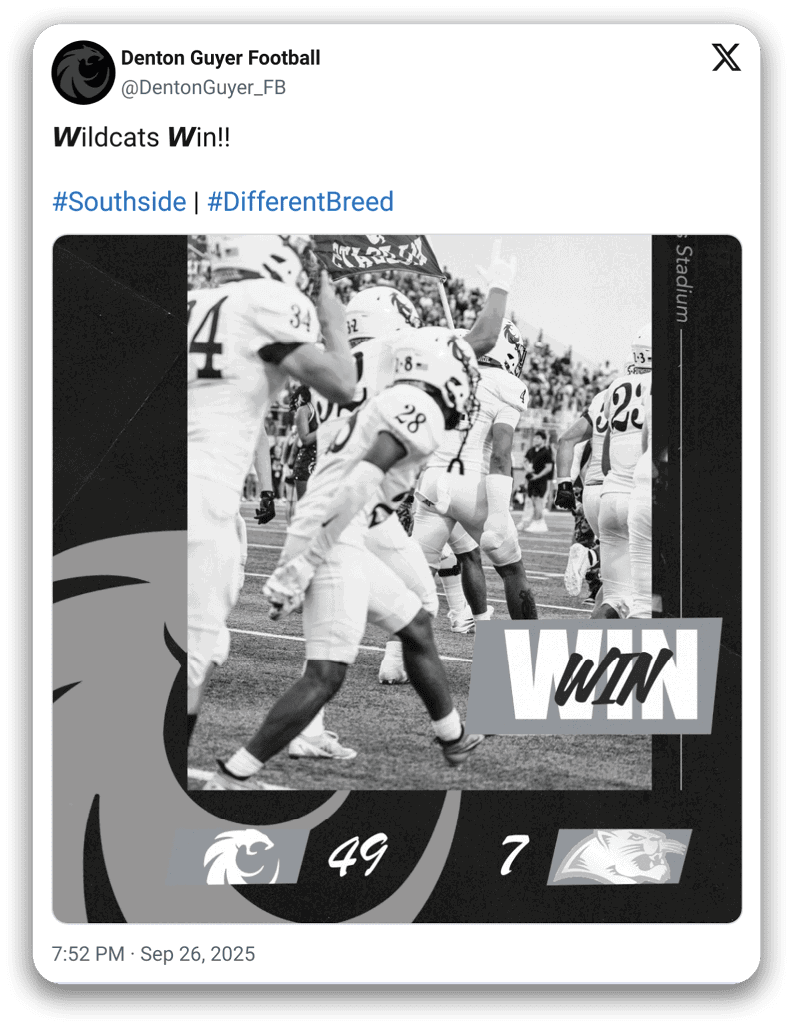Open the #DifferentBreed hashtag
This screenshot has height=1026, width=793.
[x=300, y=202]
